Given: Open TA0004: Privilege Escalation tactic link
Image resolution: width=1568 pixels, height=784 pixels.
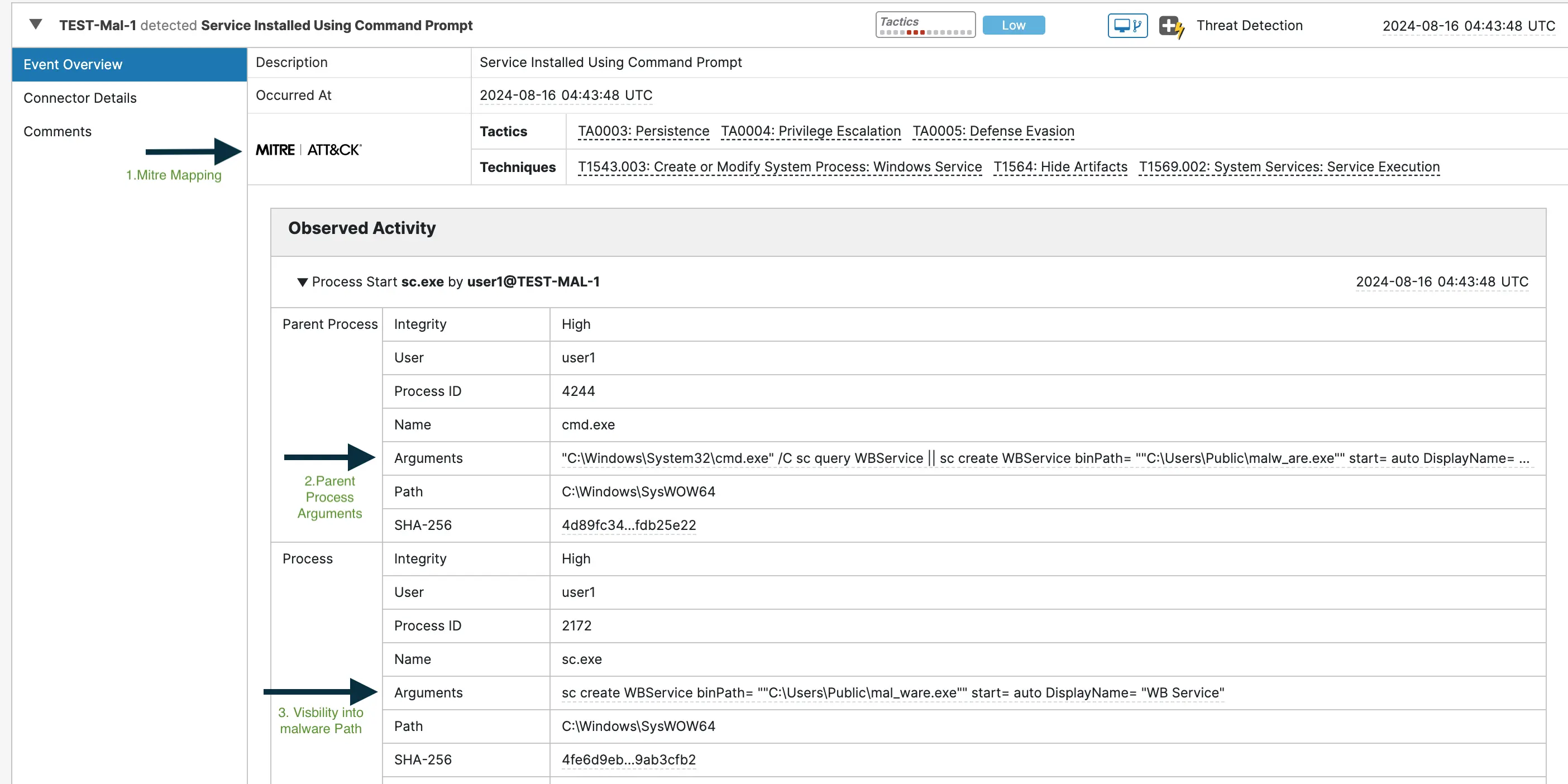Looking at the screenshot, I should [x=810, y=131].
